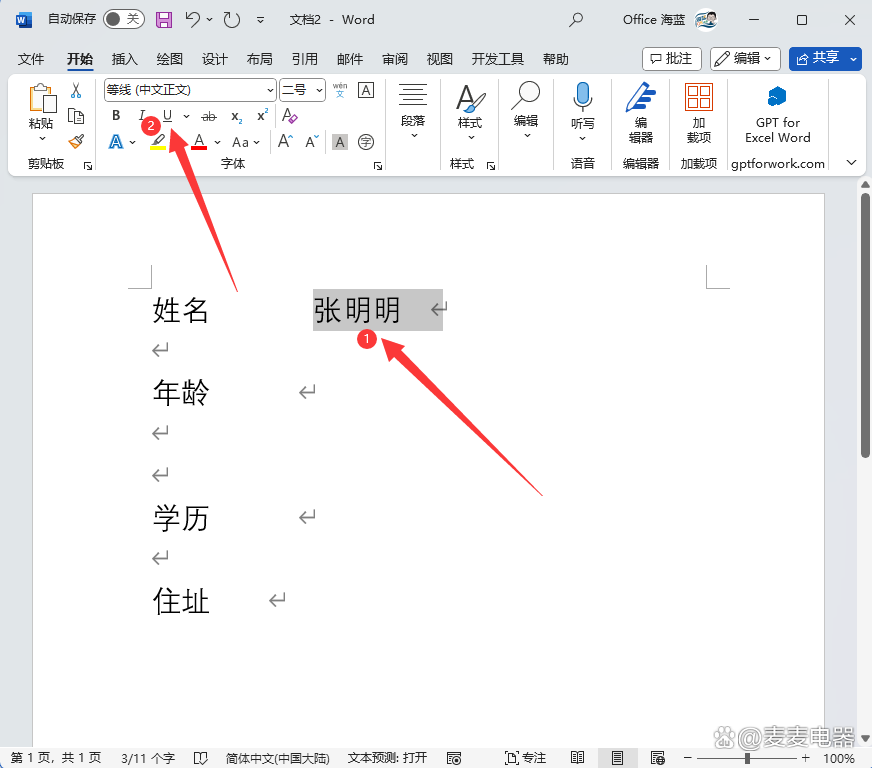This screenshot has width=872, height=768.
Task: Click the Character Border icon
Action: coord(366,90)
